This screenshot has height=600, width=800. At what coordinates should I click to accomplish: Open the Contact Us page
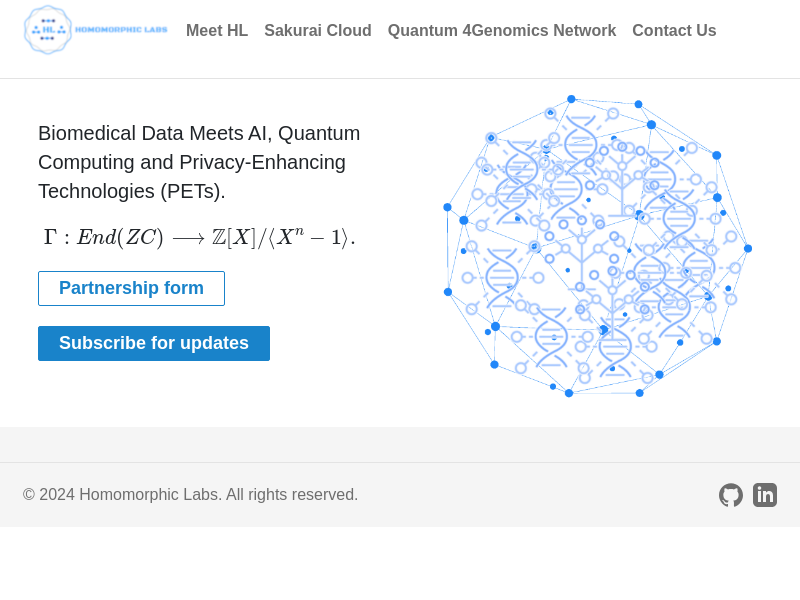tap(674, 31)
